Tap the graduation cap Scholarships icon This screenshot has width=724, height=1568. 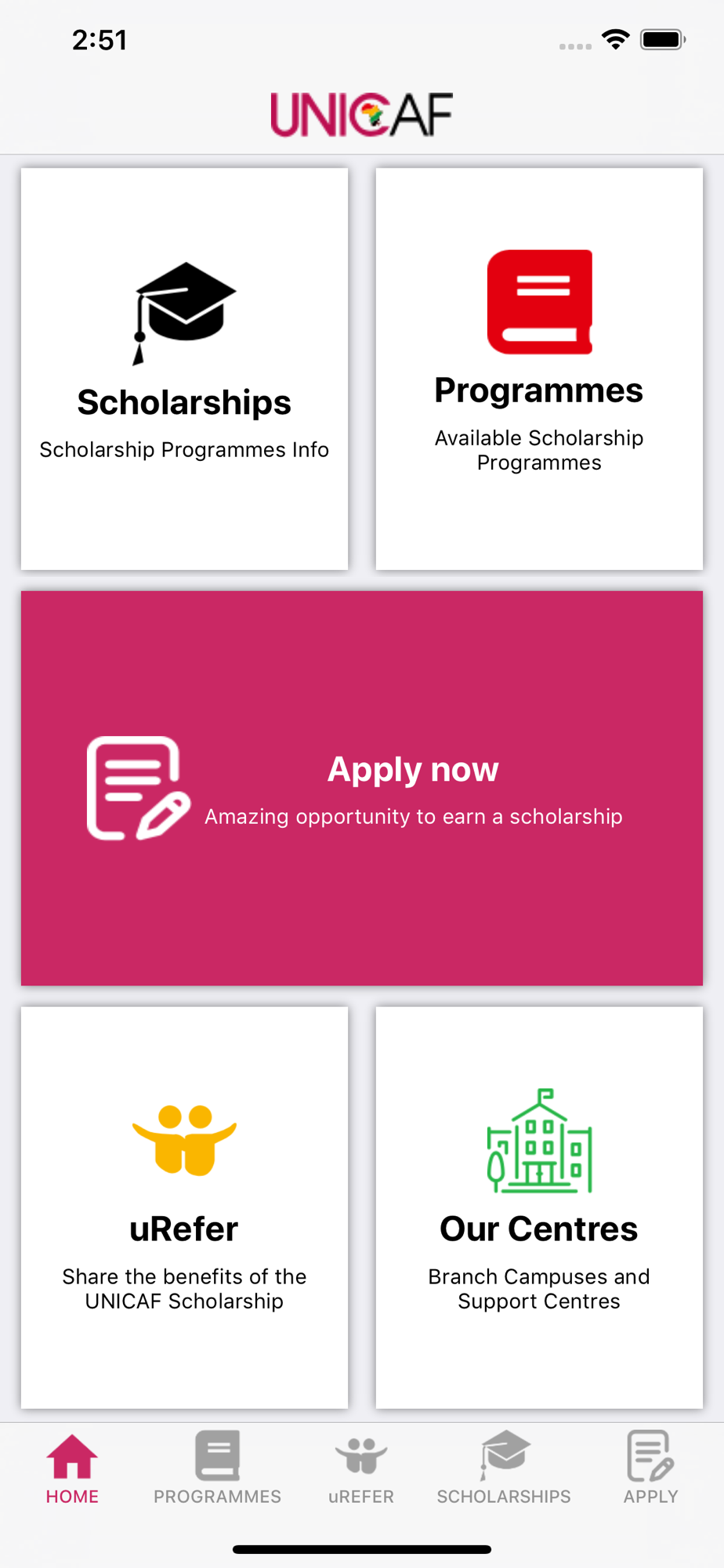pos(184,314)
